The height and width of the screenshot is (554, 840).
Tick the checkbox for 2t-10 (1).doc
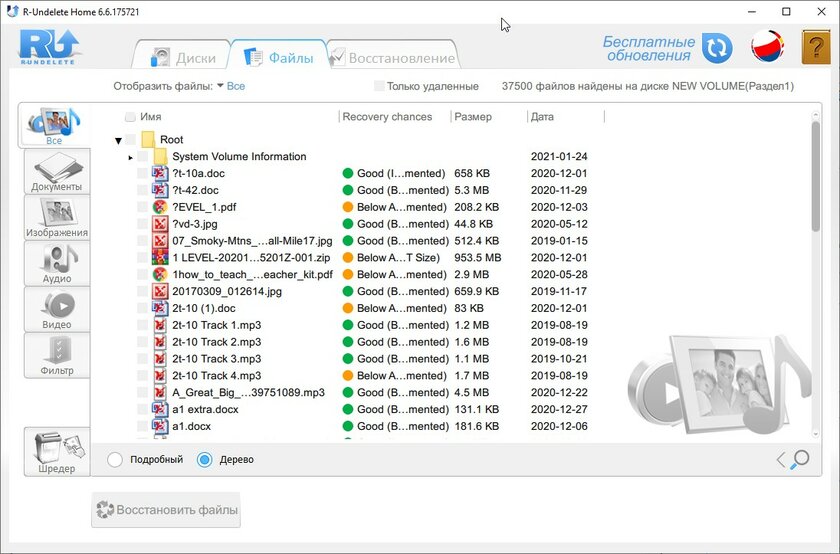point(142,308)
